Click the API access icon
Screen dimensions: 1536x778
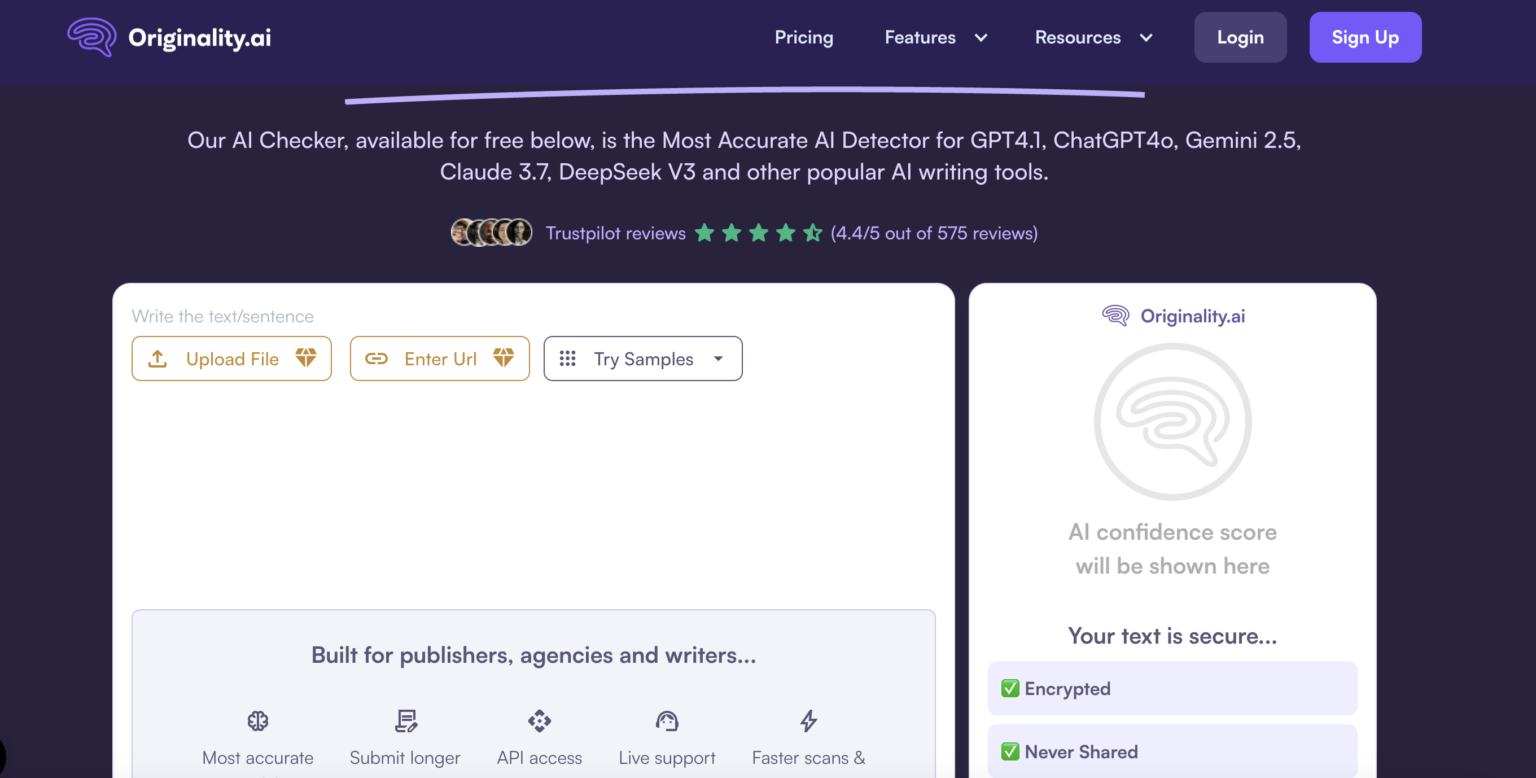click(539, 721)
